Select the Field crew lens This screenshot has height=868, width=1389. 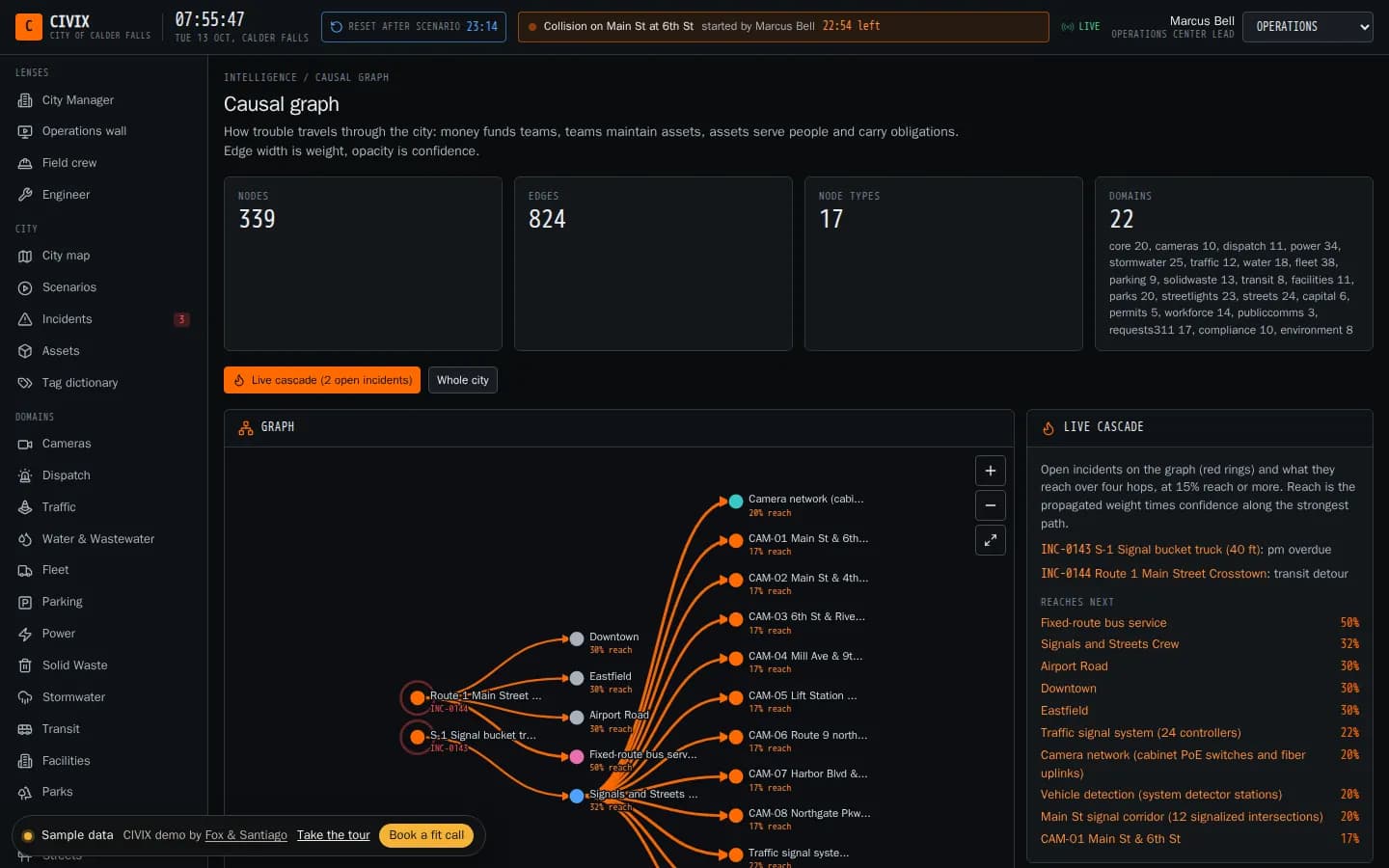(103, 163)
